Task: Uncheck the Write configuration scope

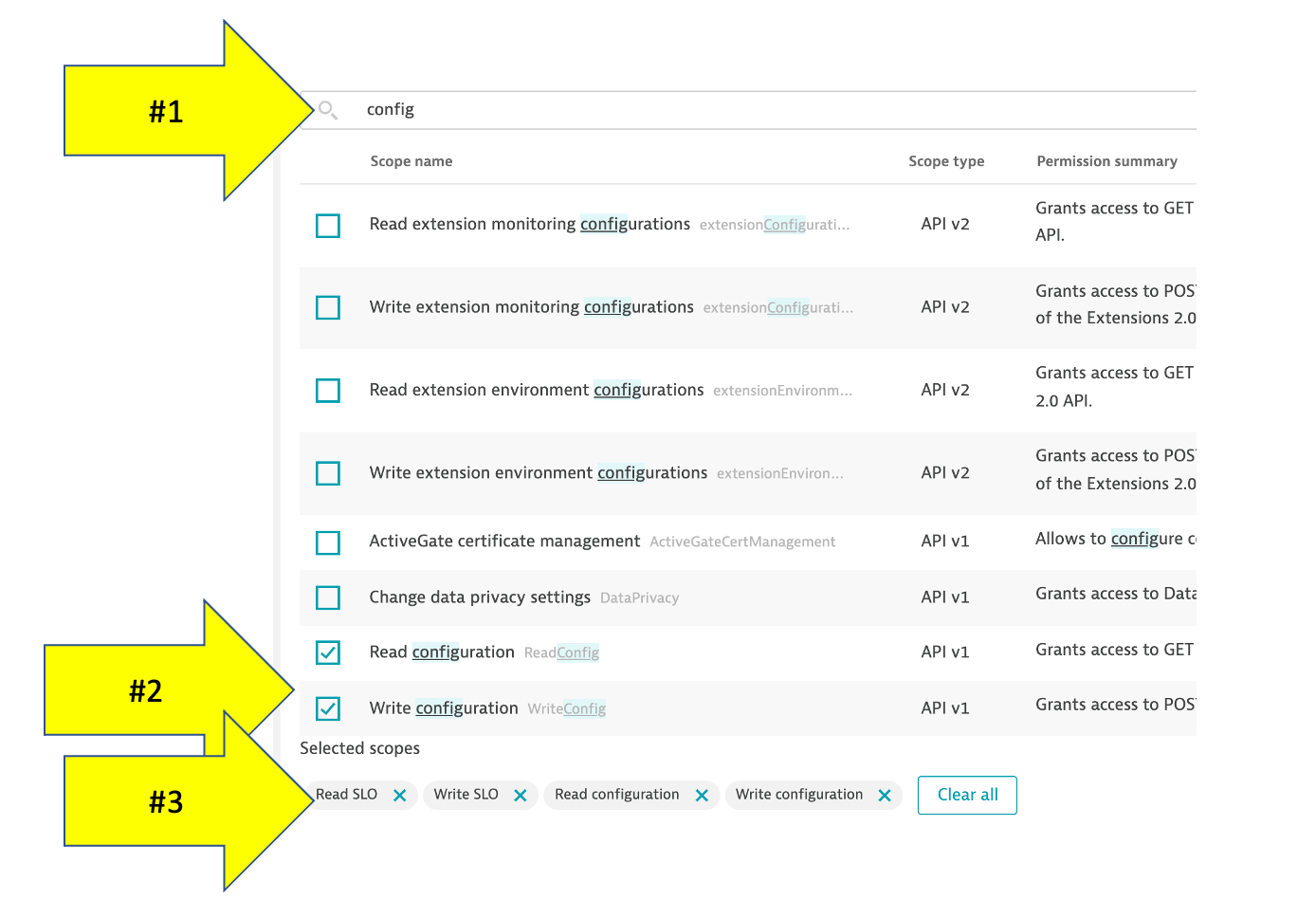Action: coord(328,708)
